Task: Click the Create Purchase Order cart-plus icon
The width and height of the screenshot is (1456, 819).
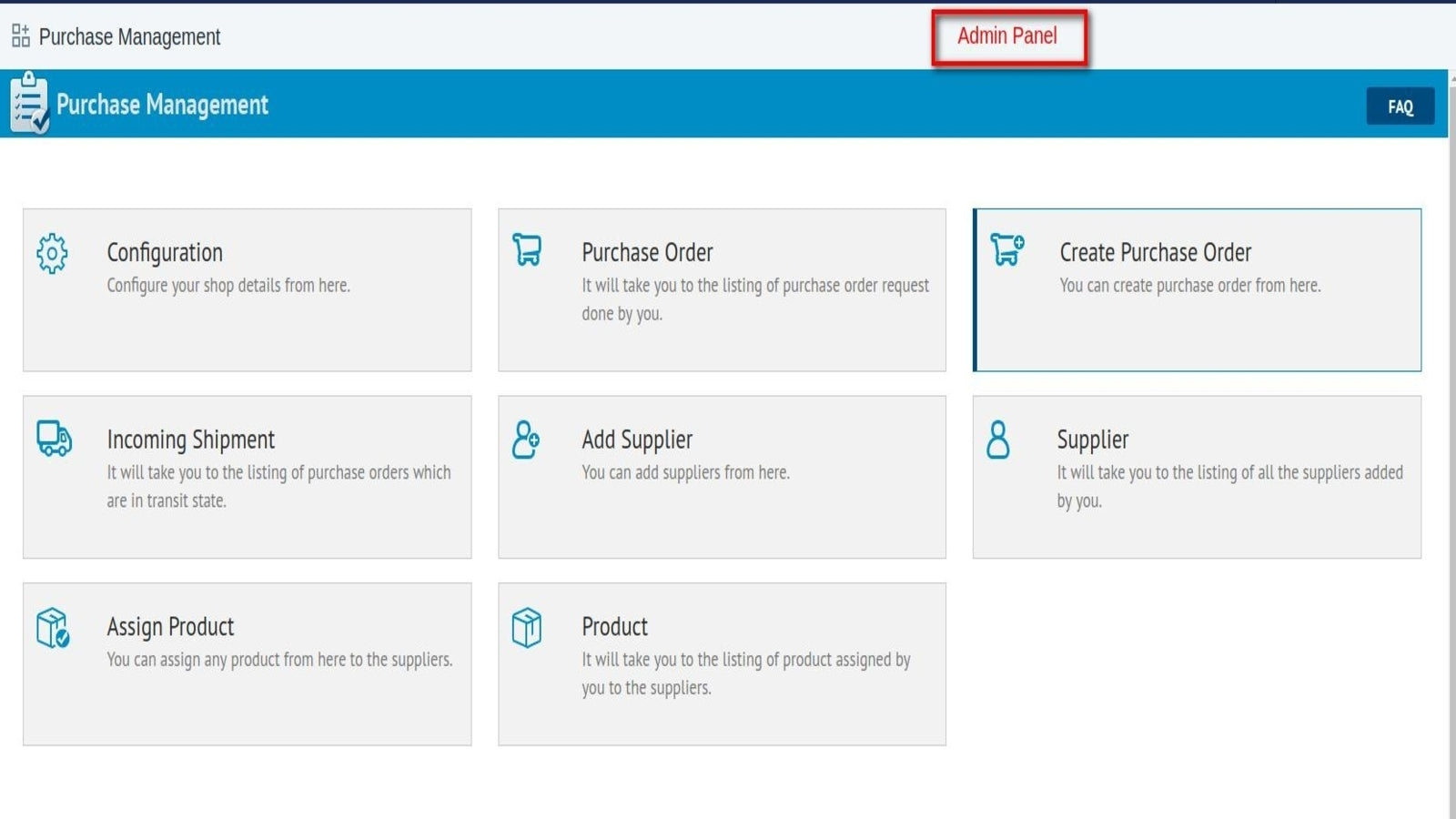Action: click(x=1007, y=249)
